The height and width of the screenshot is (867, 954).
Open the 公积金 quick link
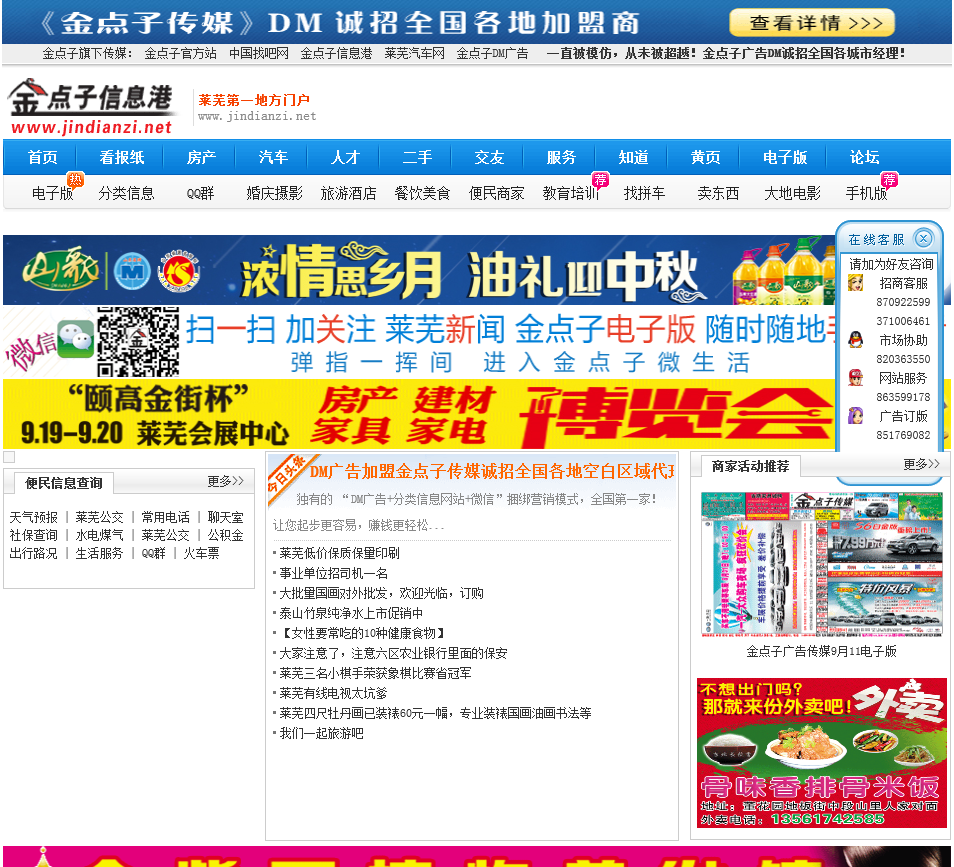point(225,535)
